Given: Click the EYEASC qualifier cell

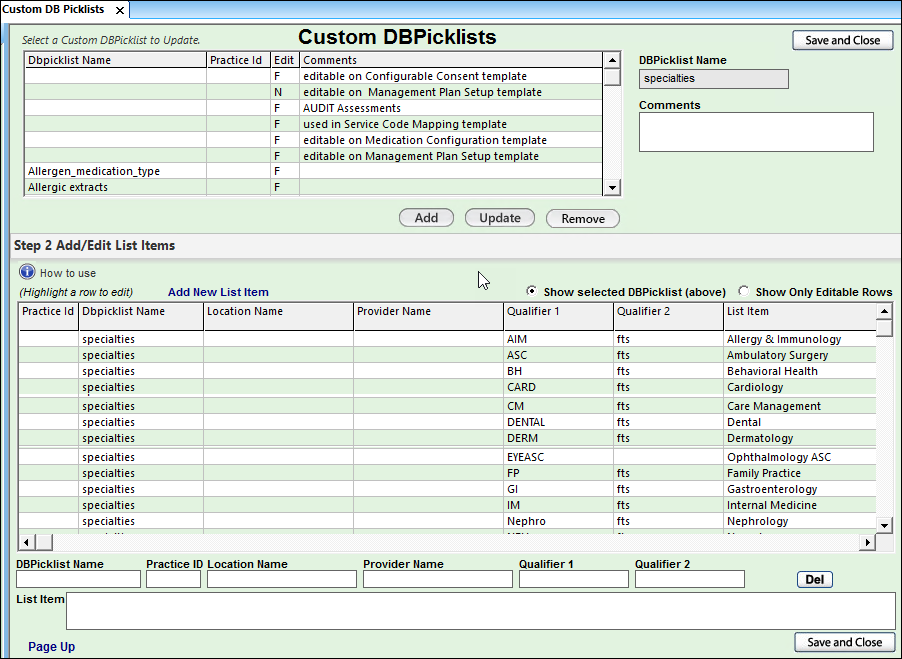Looking at the screenshot, I should (558, 458).
